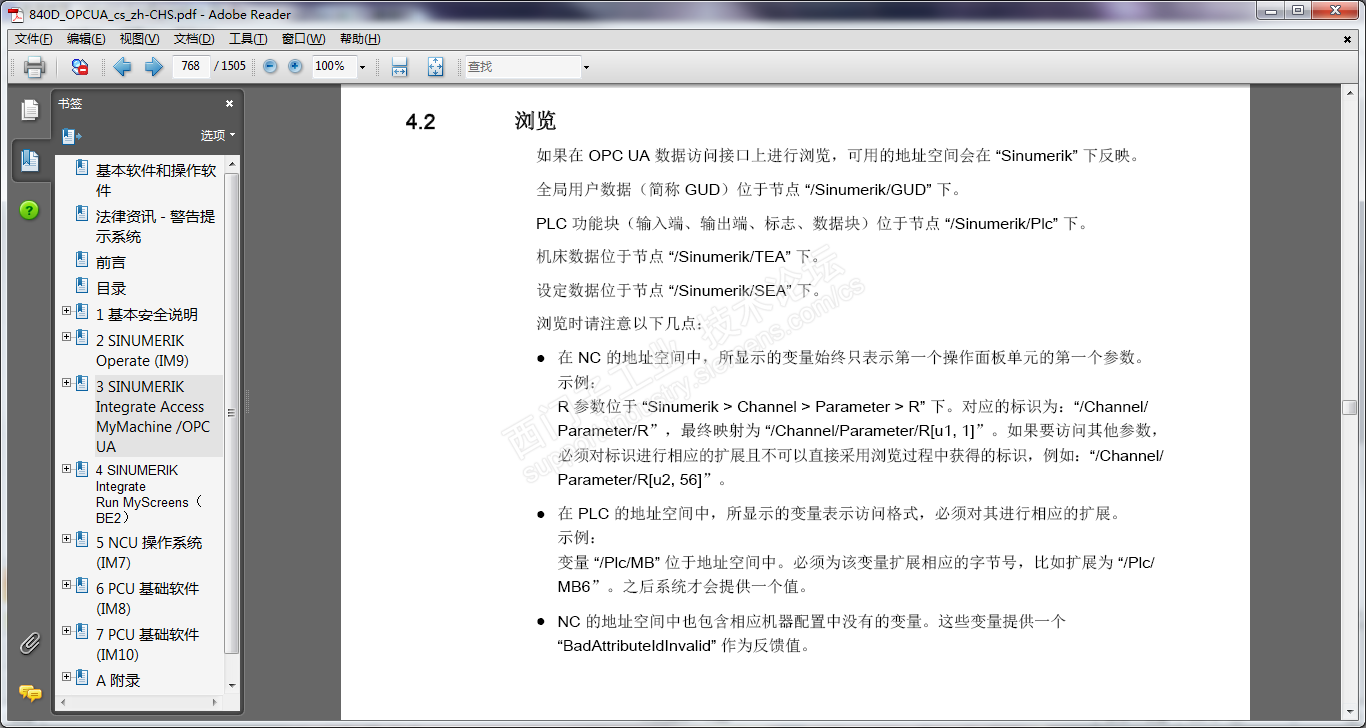Image resolution: width=1366 pixels, height=728 pixels.
Task: Jump to the 前言 bookmark
Action: tap(111, 262)
